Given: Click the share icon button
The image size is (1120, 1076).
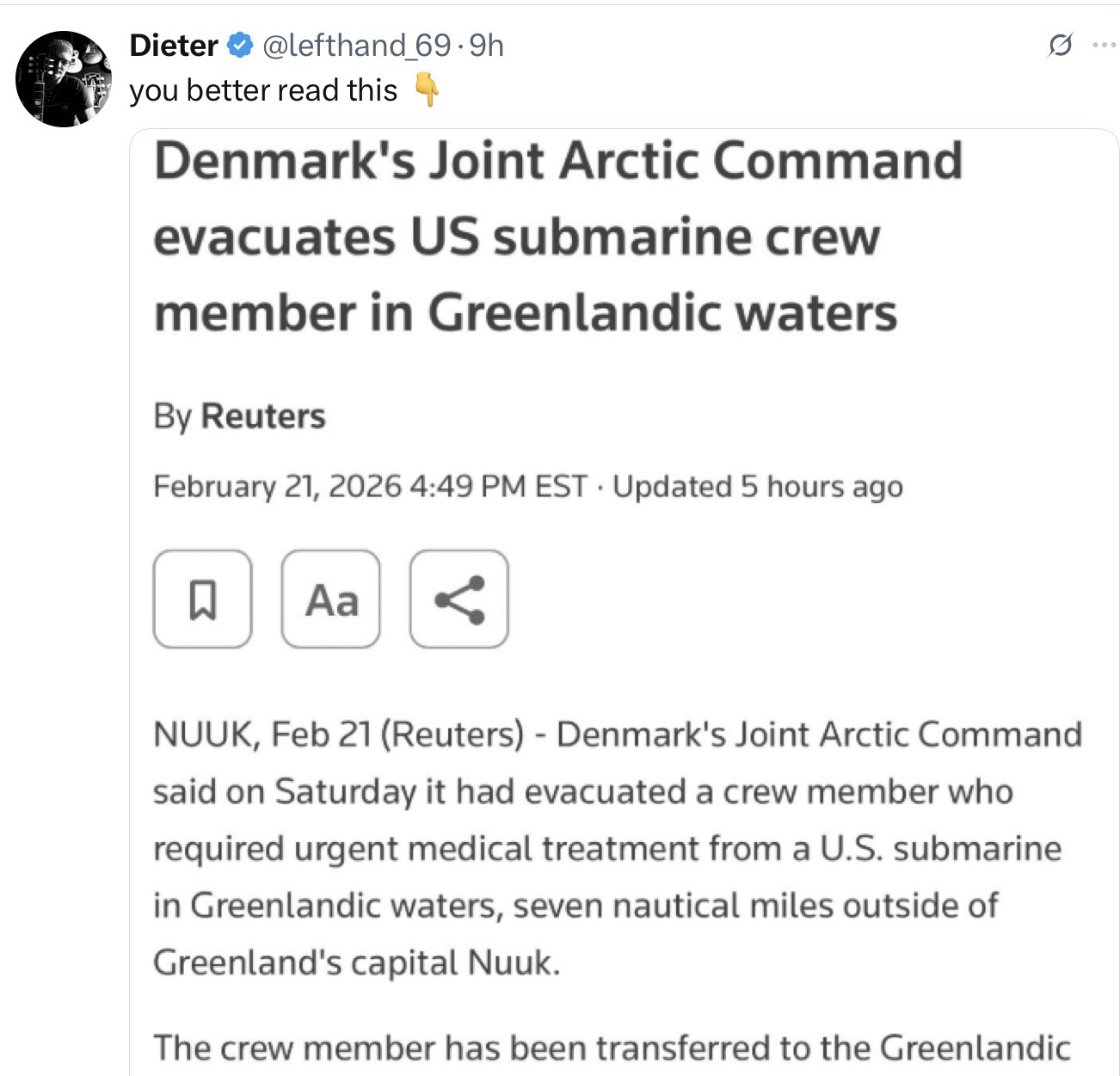Looking at the screenshot, I should pos(459,599).
